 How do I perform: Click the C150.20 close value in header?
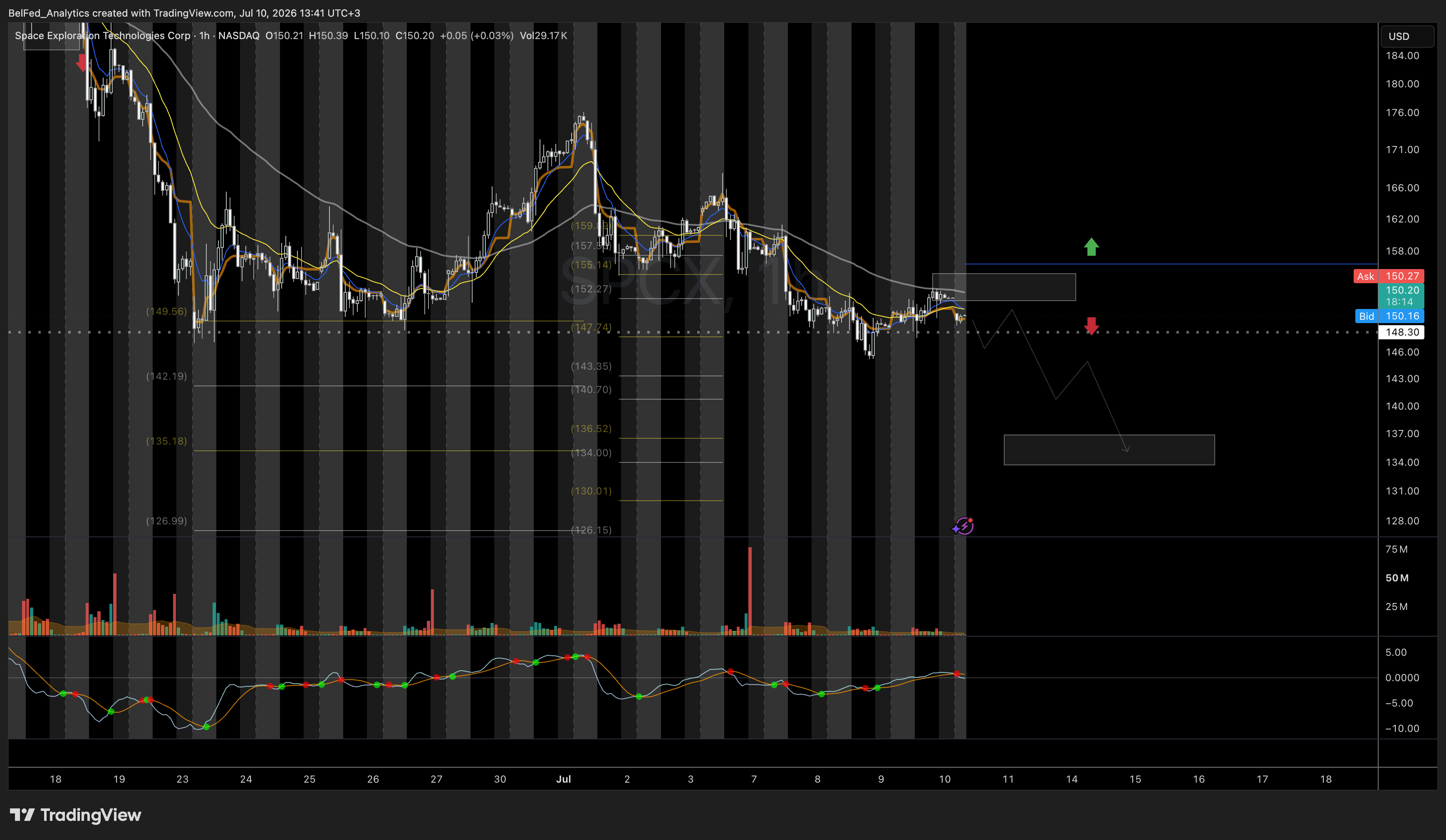coord(415,36)
